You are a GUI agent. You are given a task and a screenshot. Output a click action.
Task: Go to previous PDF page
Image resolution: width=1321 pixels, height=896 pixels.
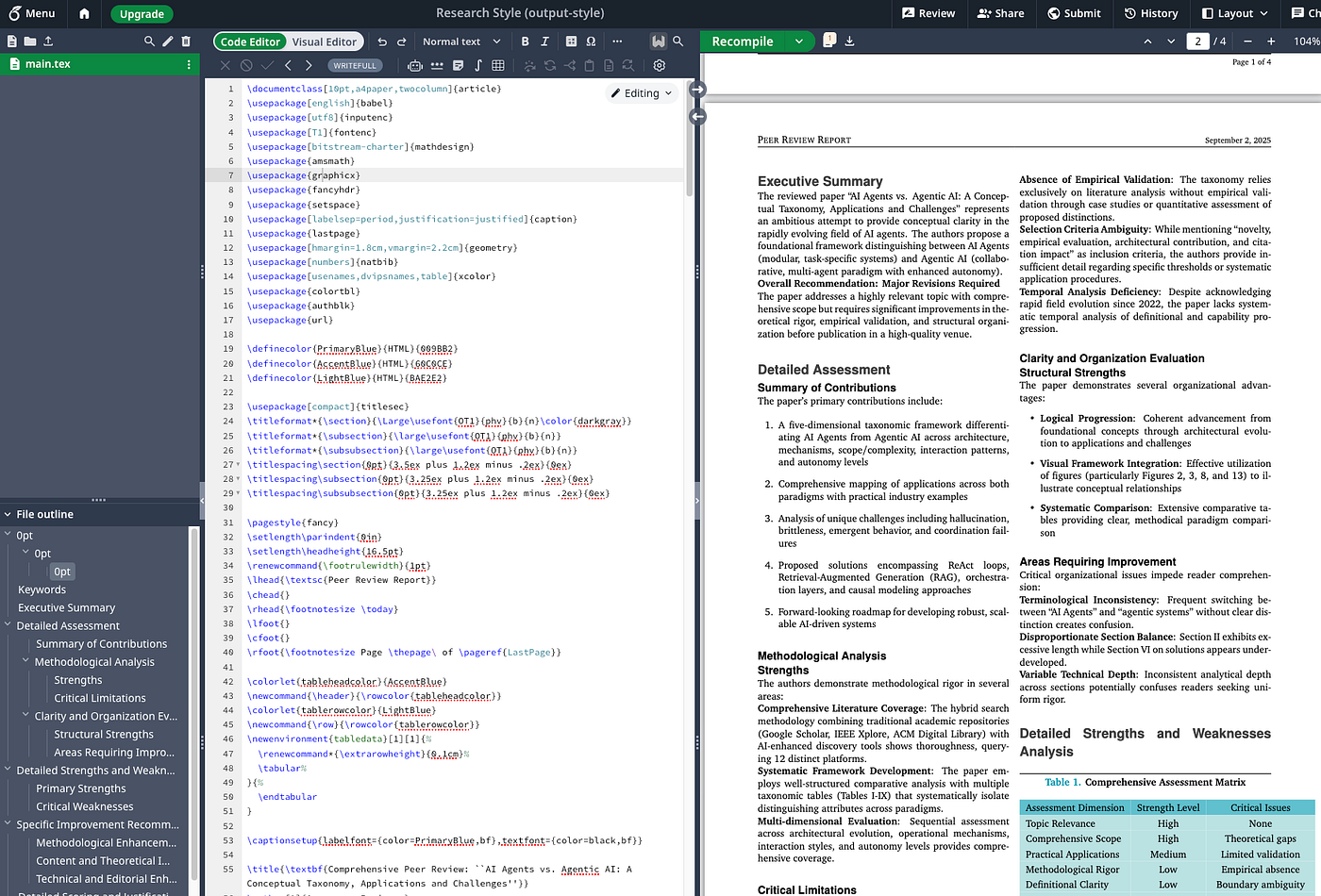(1147, 41)
